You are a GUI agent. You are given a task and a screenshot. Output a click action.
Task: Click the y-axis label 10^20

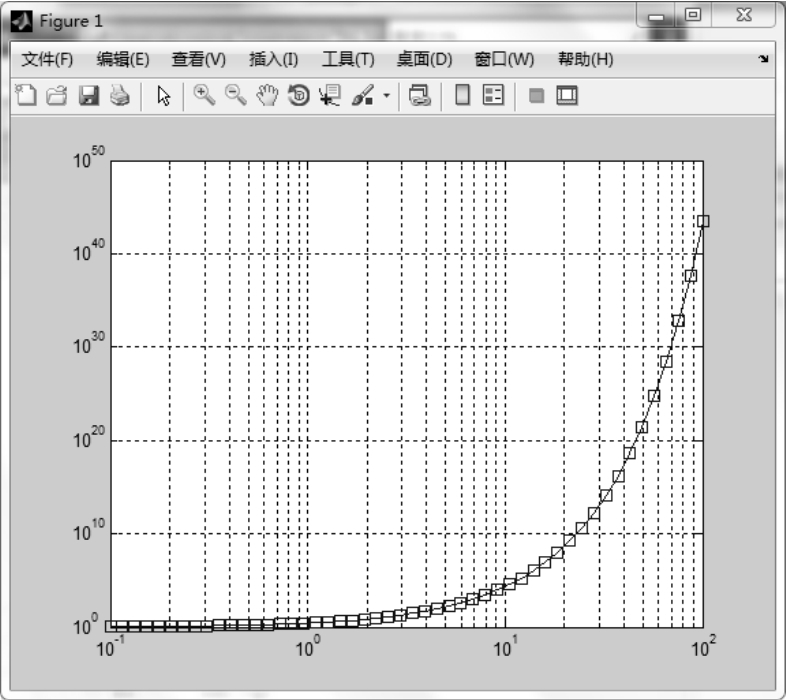[x=89, y=437]
